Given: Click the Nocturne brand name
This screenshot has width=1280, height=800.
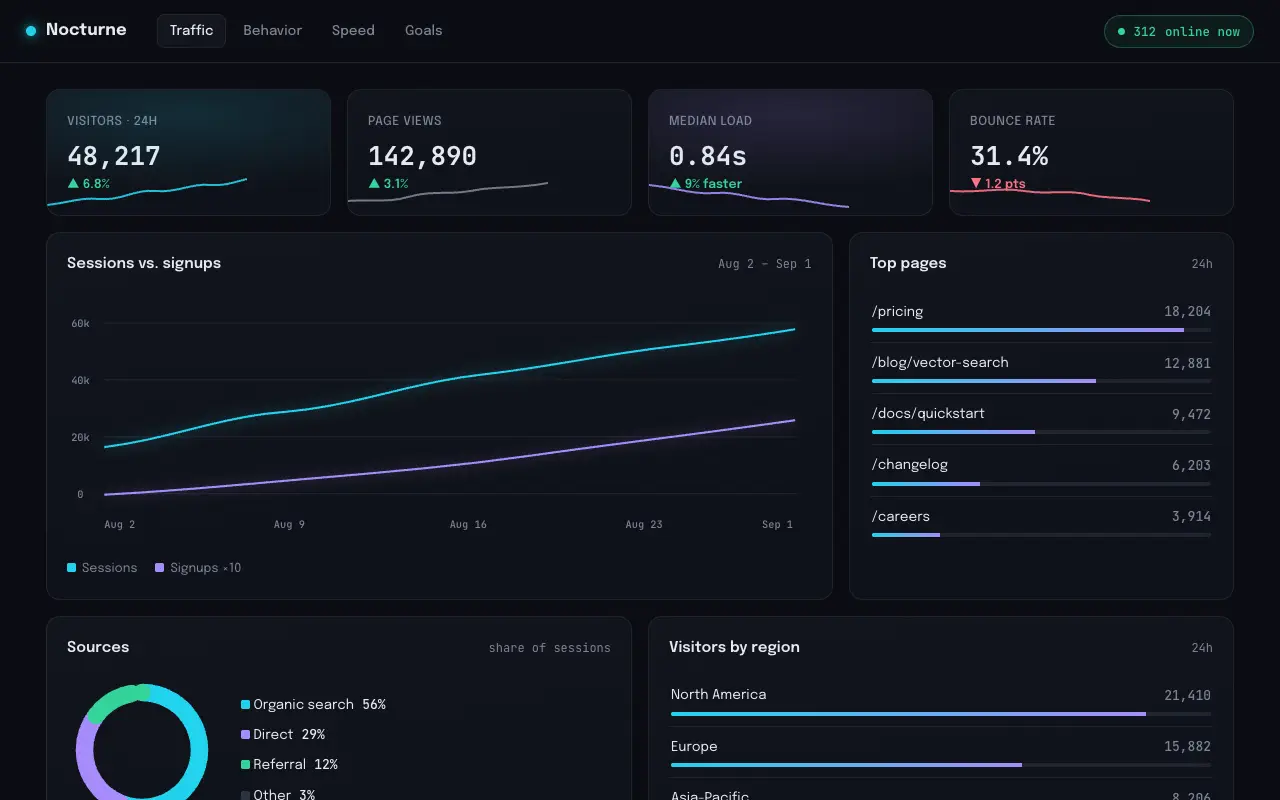Looking at the screenshot, I should coord(86,30).
